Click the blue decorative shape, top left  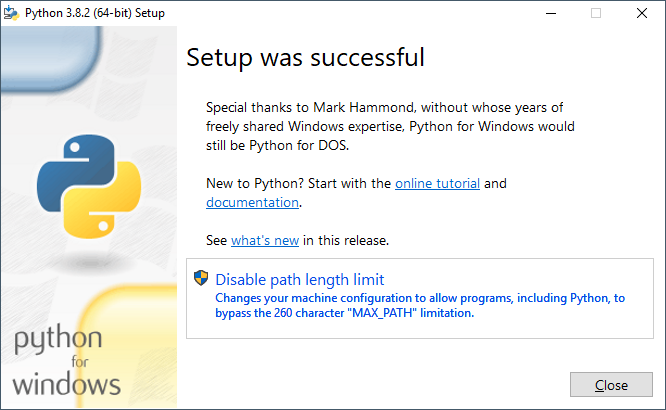51,59
